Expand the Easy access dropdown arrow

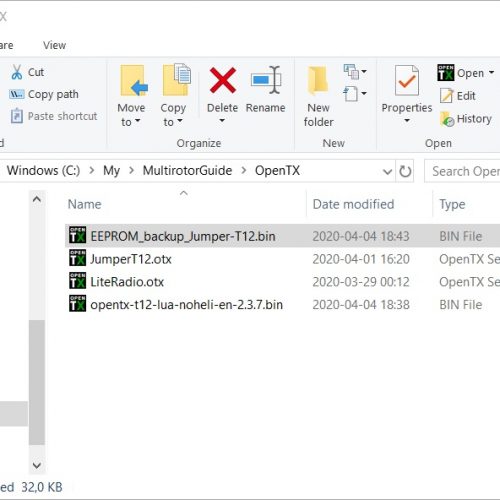click(364, 93)
